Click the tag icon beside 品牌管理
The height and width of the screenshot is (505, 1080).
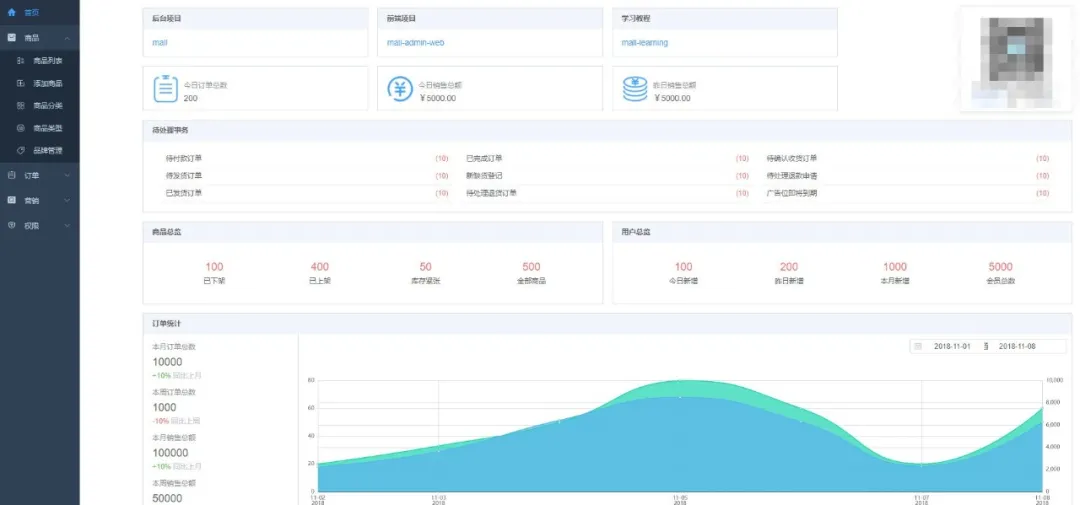click(x=21, y=150)
